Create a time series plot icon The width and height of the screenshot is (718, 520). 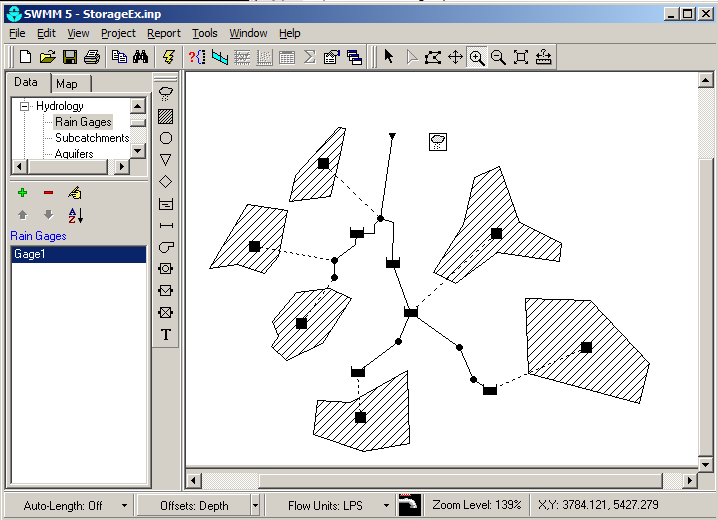(x=242, y=57)
